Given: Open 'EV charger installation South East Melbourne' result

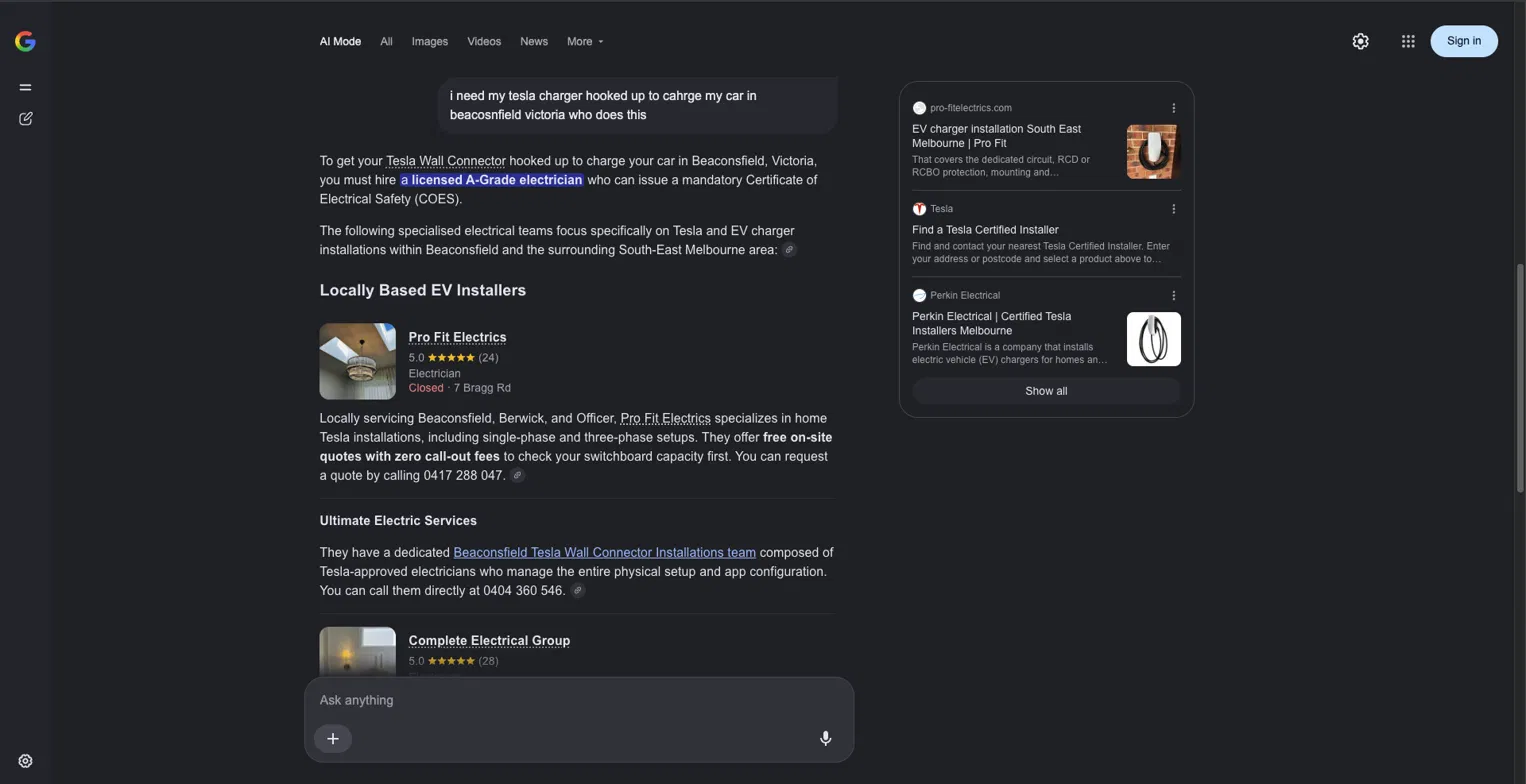Looking at the screenshot, I should coord(996,136).
